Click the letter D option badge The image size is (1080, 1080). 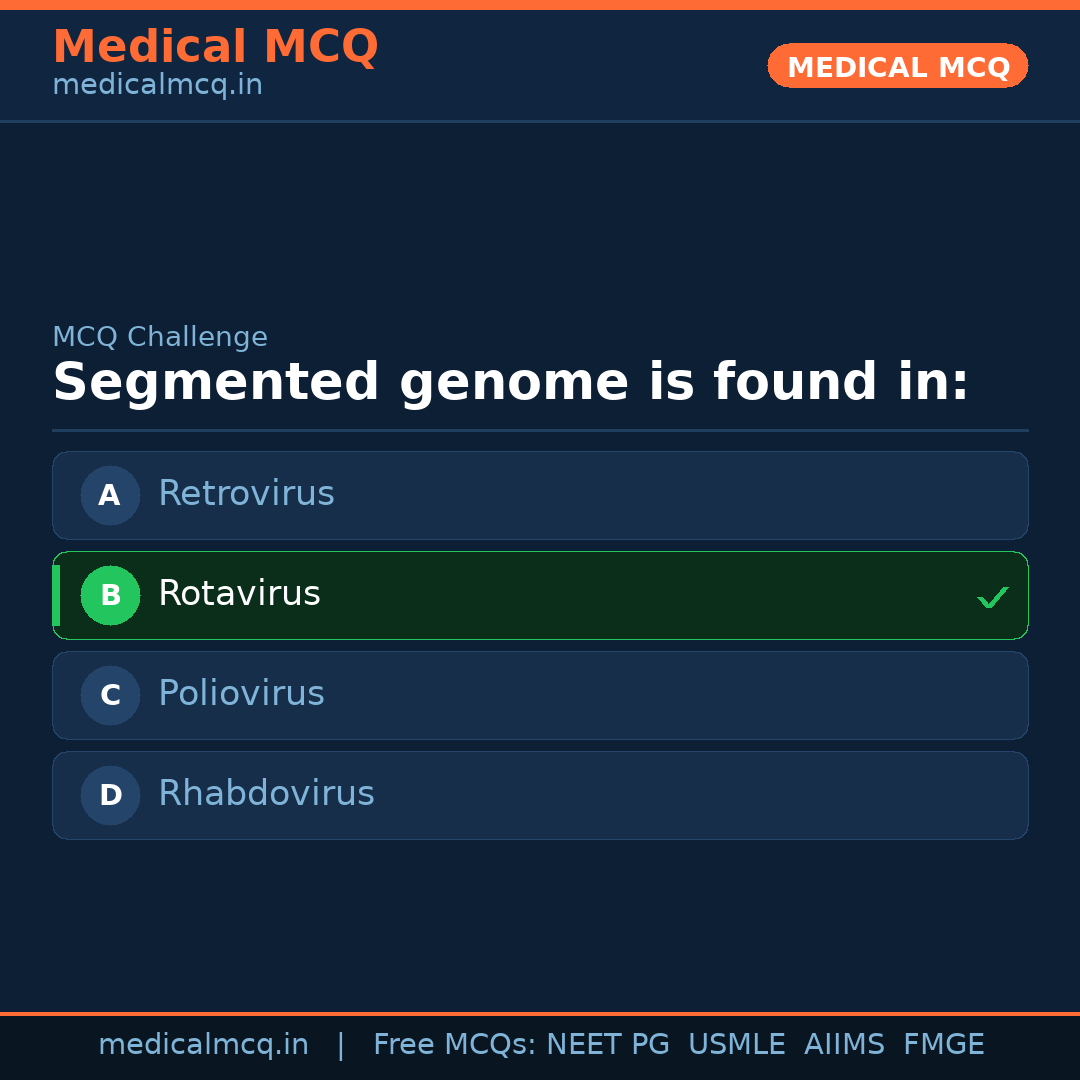point(110,795)
